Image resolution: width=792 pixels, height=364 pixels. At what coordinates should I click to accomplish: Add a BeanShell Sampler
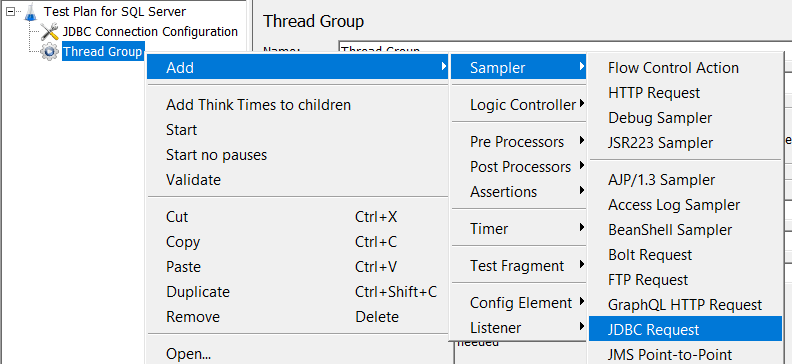pyautogui.click(x=685, y=230)
